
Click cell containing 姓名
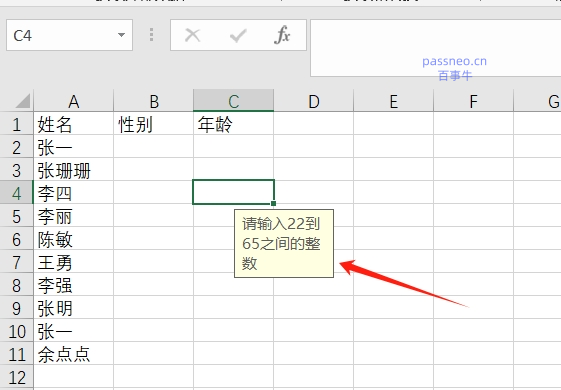tap(74, 124)
